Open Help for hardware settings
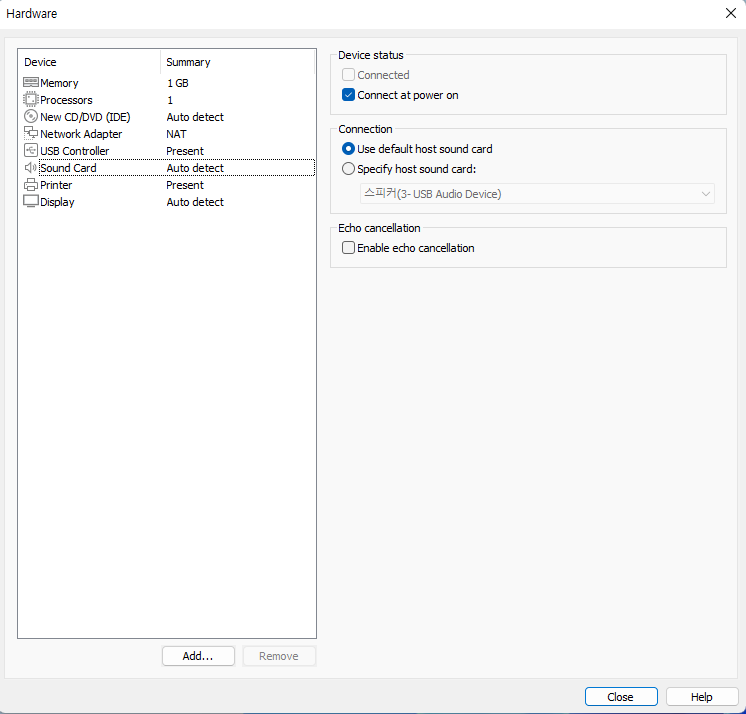Screen dimensions: 746x714 click(x=702, y=697)
